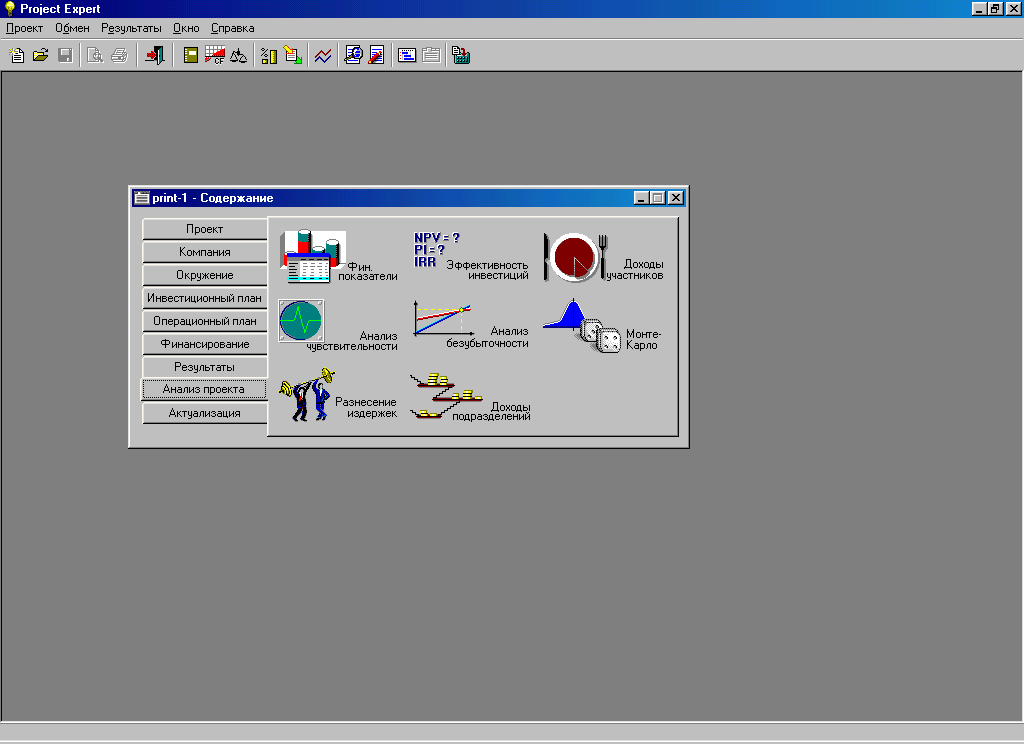The width and height of the screenshot is (1024, 744).
Task: Open Анализ чувствительности module
Action: tap(338, 326)
